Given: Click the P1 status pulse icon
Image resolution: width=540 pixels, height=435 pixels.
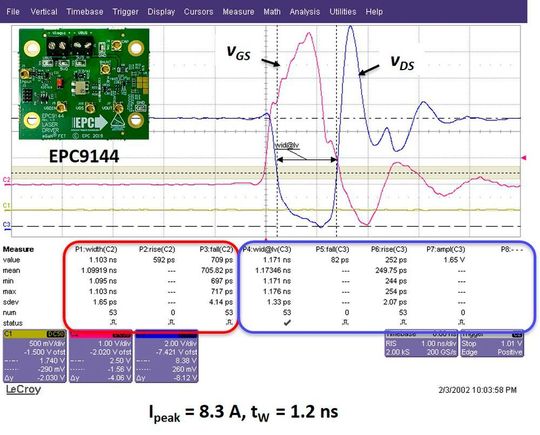Looking at the screenshot, I should 114,323.
